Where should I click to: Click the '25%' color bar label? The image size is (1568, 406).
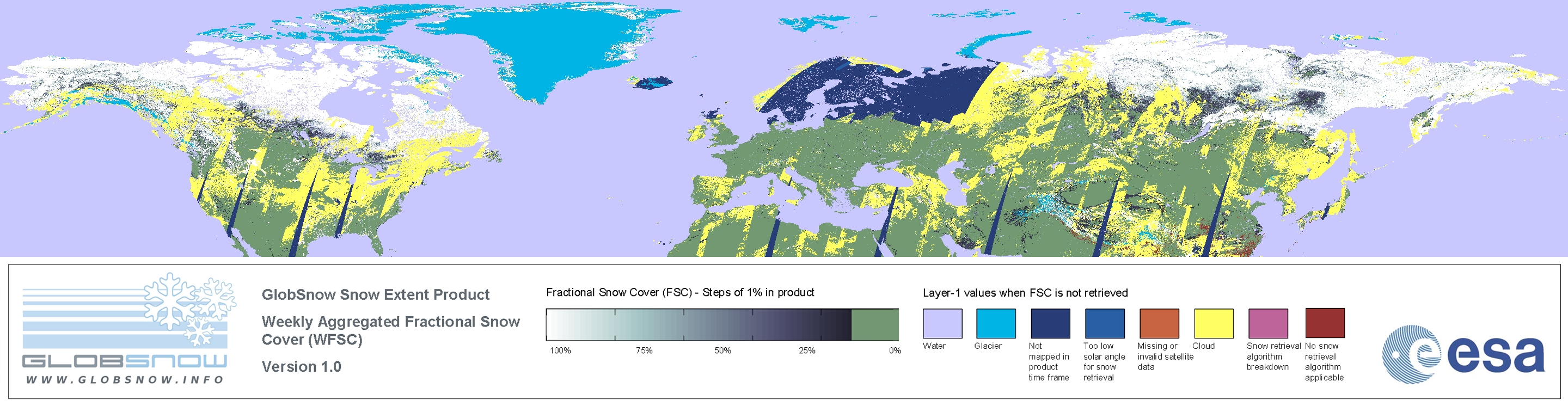point(807,350)
